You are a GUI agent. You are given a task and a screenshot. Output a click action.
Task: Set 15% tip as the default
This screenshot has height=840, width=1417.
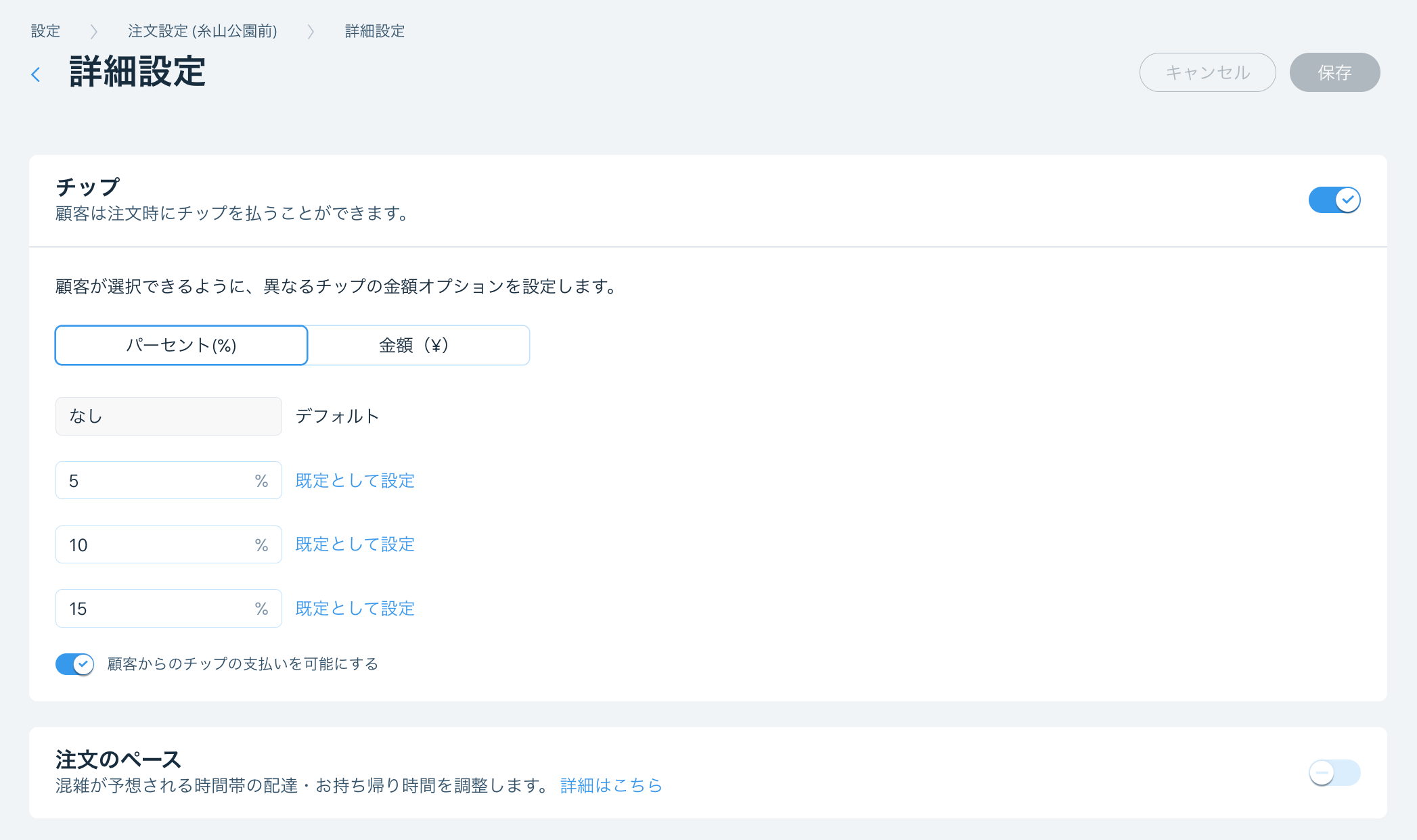point(354,608)
